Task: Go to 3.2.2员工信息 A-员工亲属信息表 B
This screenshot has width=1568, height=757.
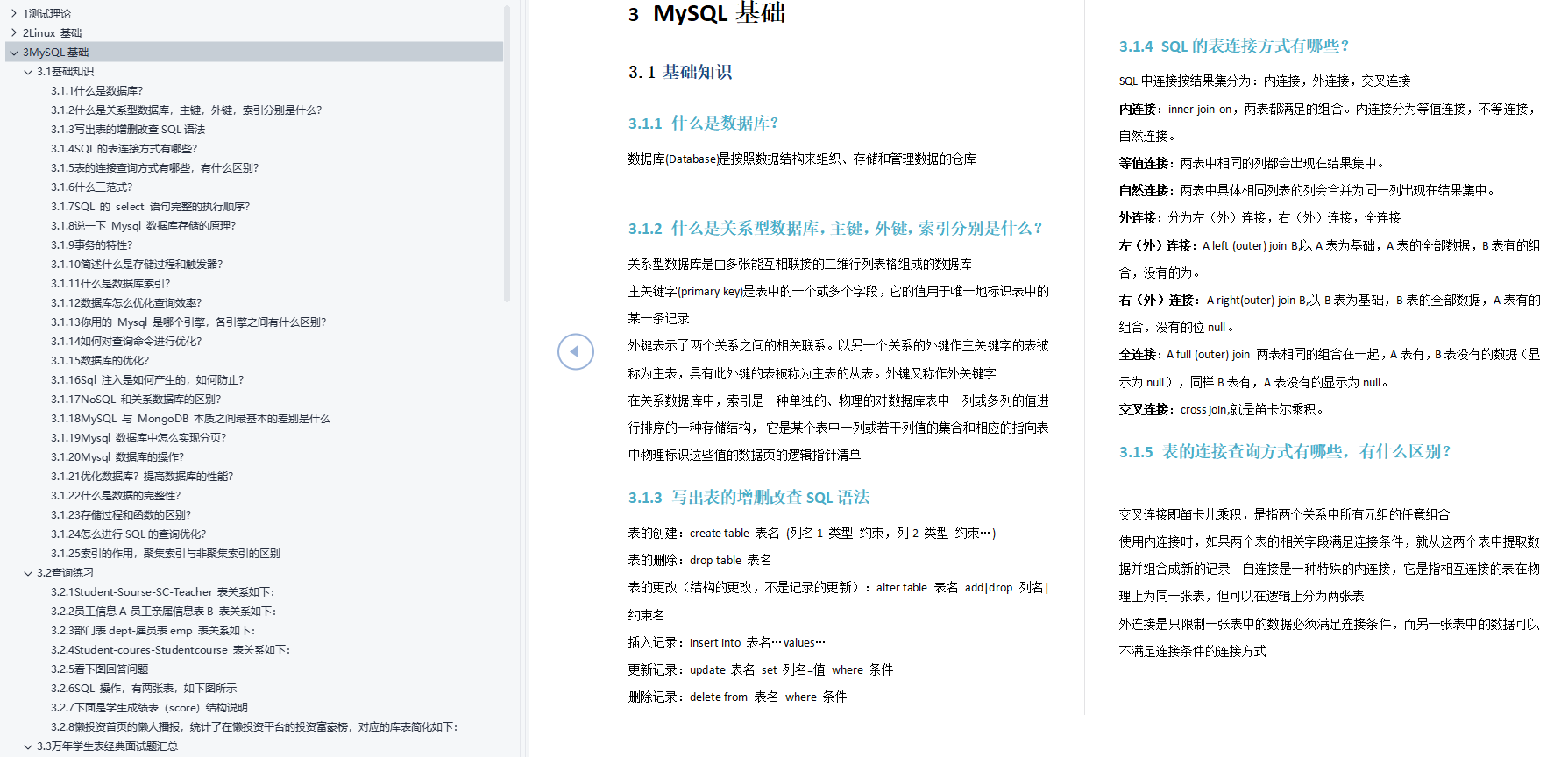Action: click(163, 611)
